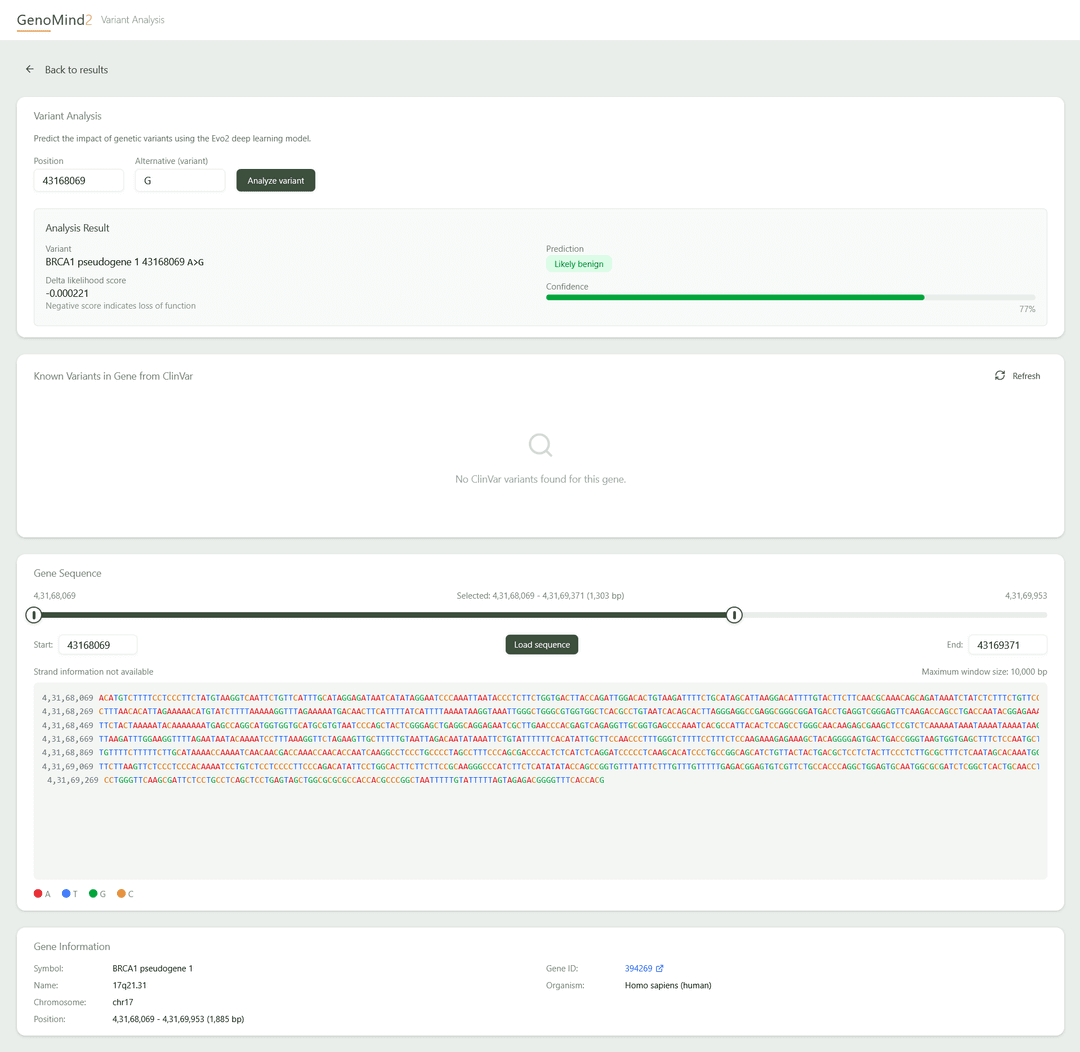Image resolution: width=1080 pixels, height=1052 pixels.
Task: Click the right handle of gene range slider
Action: 734,615
